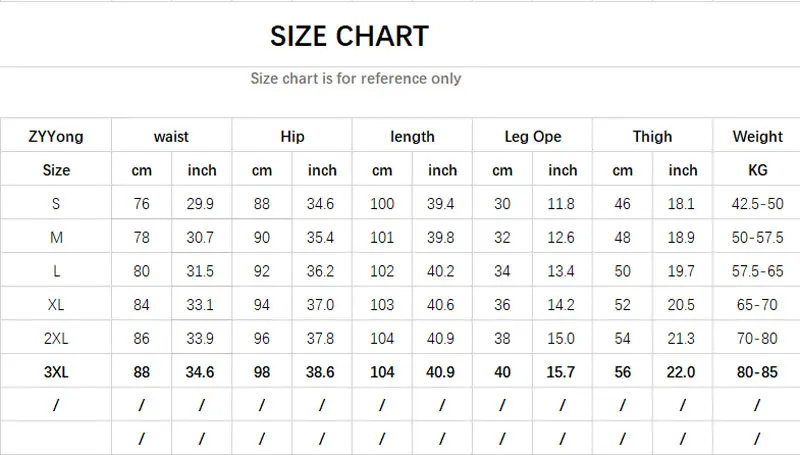Select waist inch value 29.9
800x455 pixels.
200,204
